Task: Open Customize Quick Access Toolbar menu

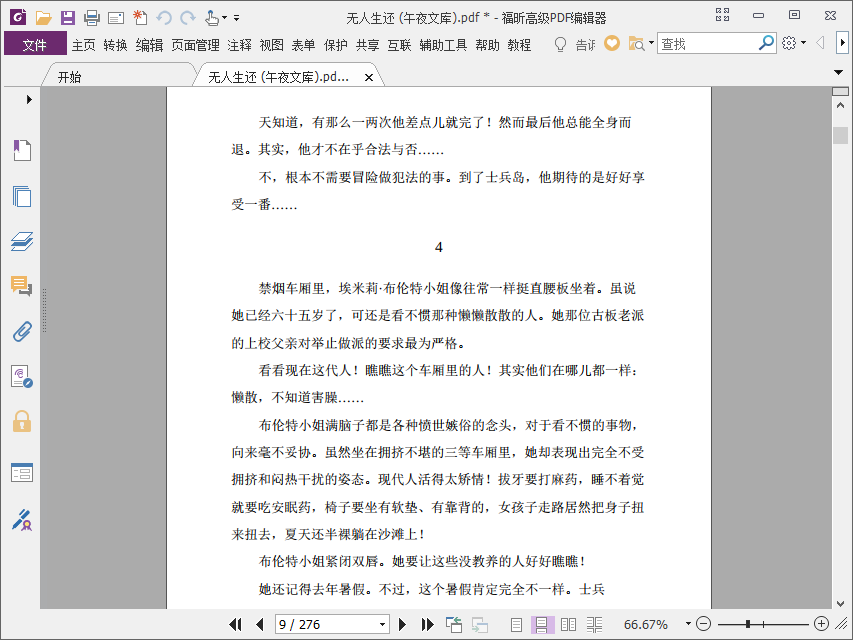Action: coord(237,18)
